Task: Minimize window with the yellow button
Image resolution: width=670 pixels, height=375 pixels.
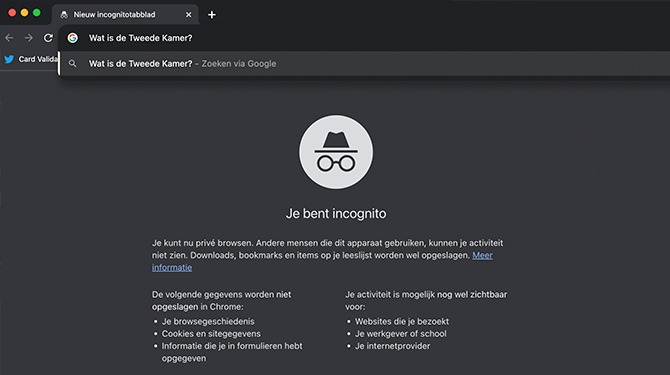Action: [x=24, y=13]
